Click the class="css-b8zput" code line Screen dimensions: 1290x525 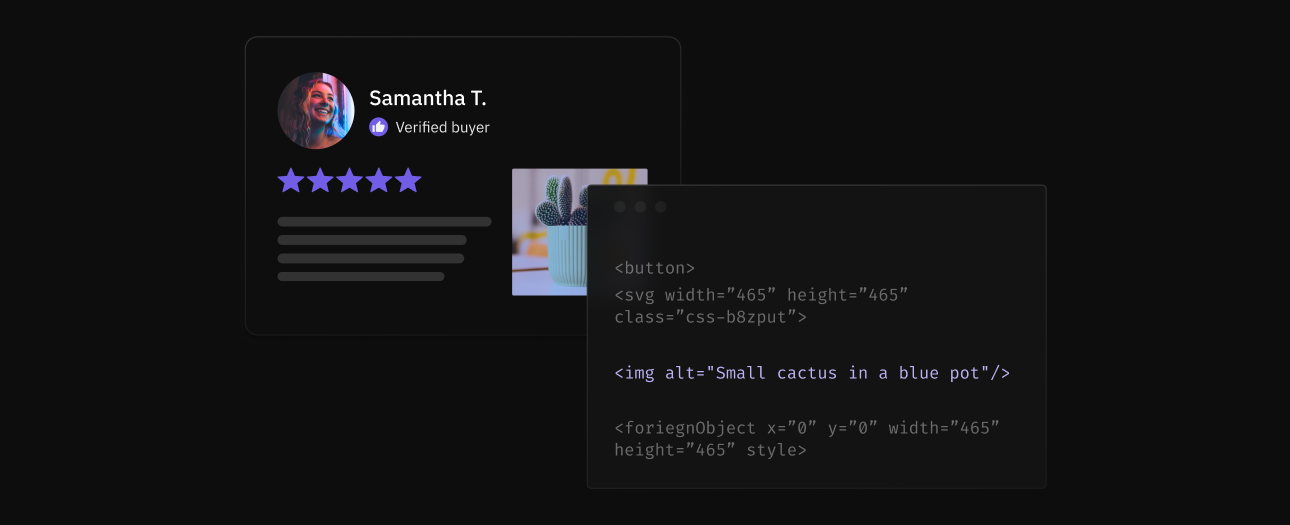[x=710, y=317]
